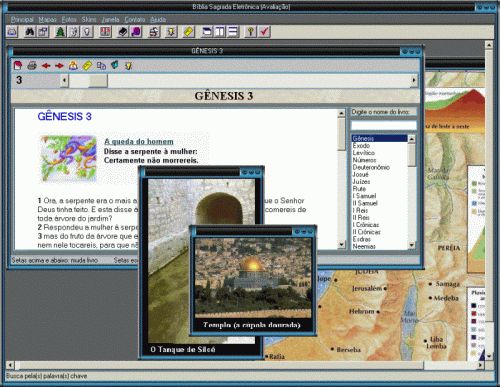
Task: Click the chapter selector left arrow
Action: pos(64,80)
